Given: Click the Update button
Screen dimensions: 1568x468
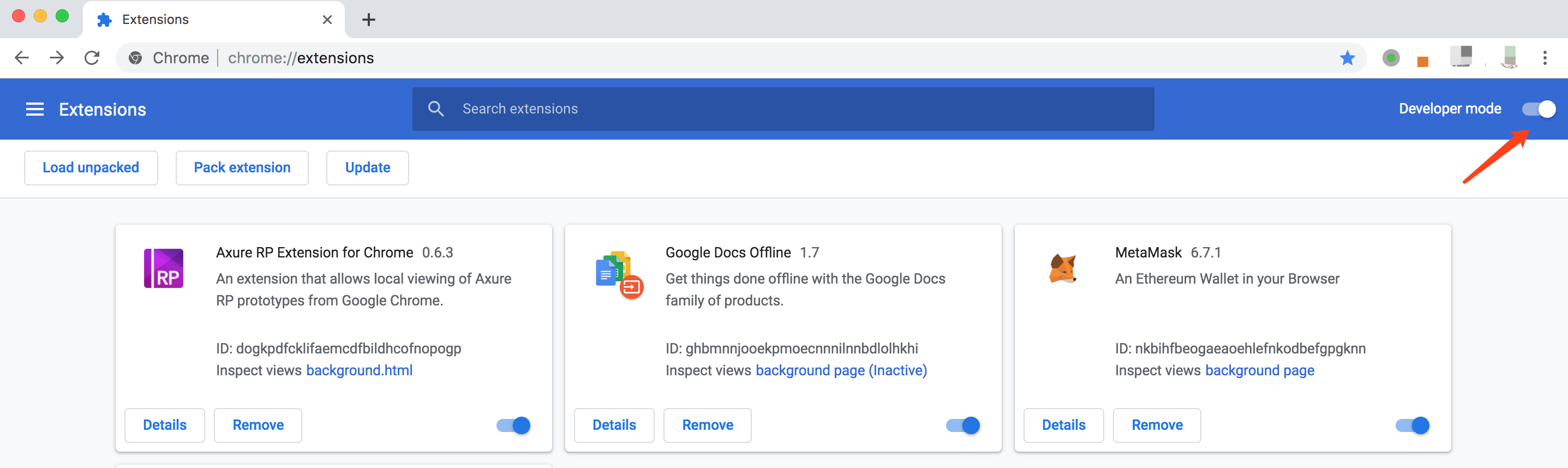Looking at the screenshot, I should pyautogui.click(x=367, y=168).
